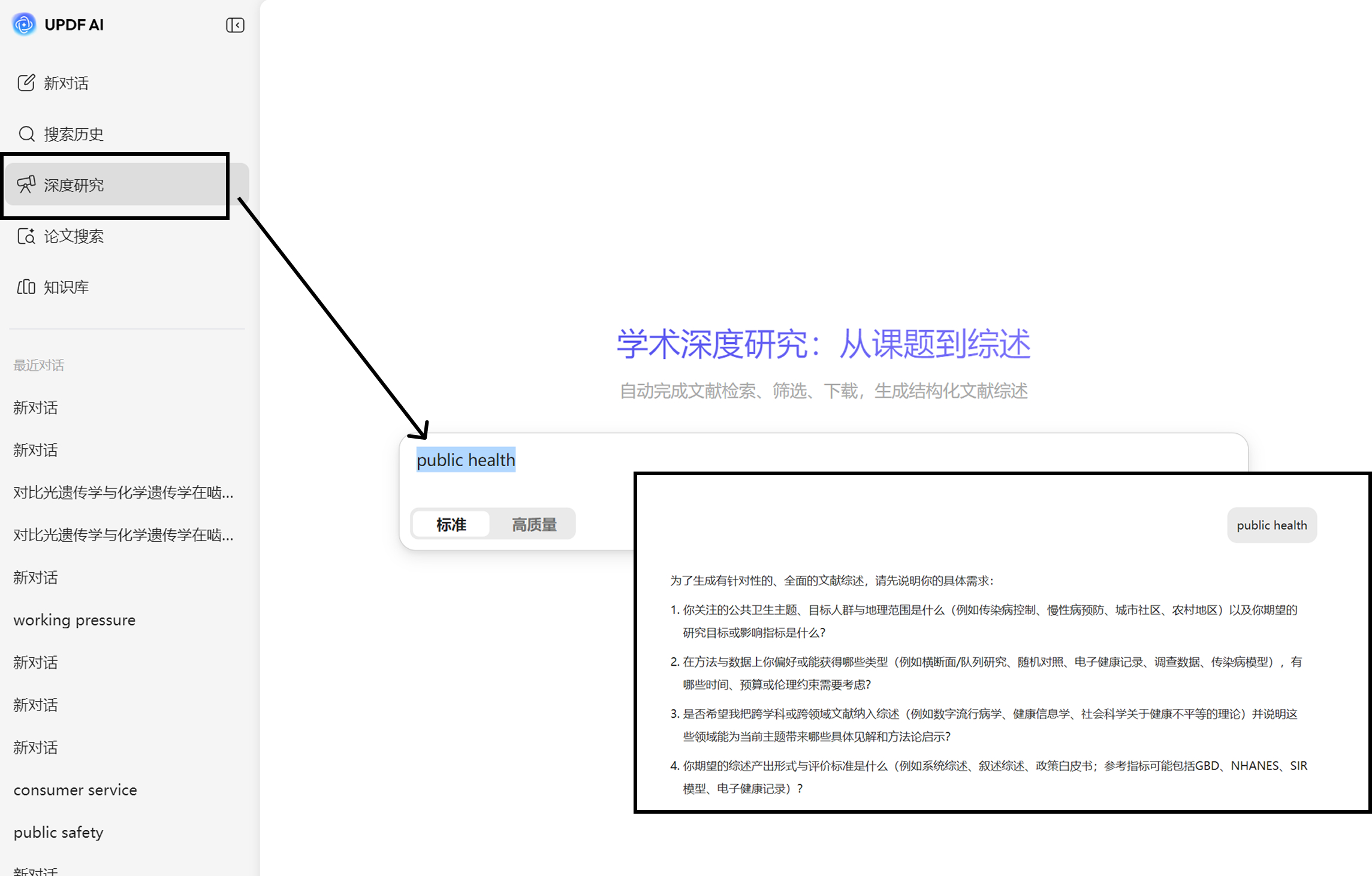Click the 为了生成有针对性的 intro line
The image size is (1372, 876).
coord(831,581)
